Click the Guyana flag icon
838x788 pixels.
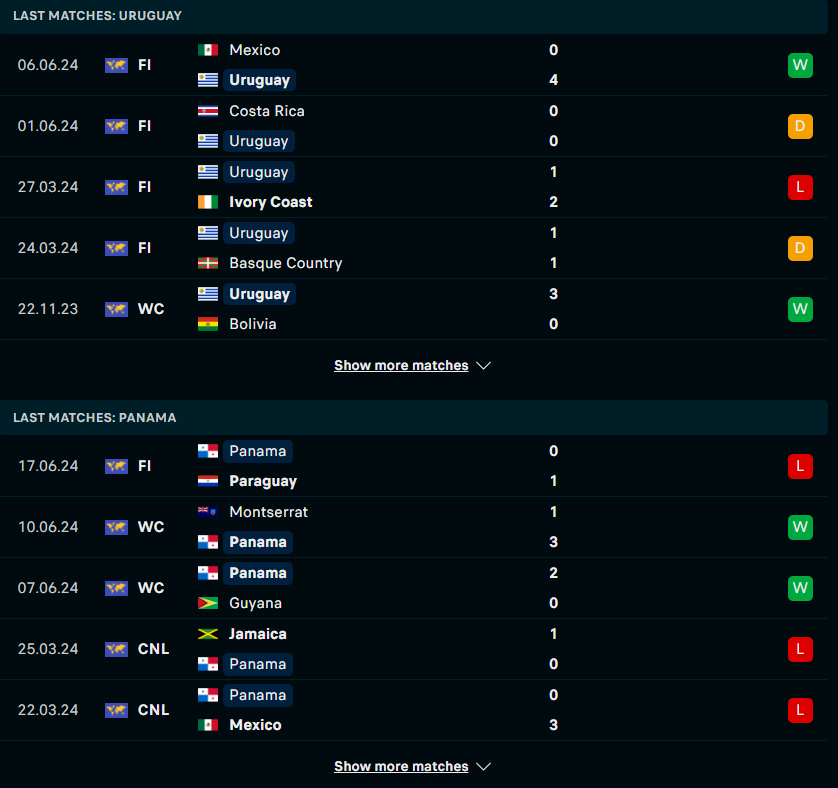pos(207,602)
